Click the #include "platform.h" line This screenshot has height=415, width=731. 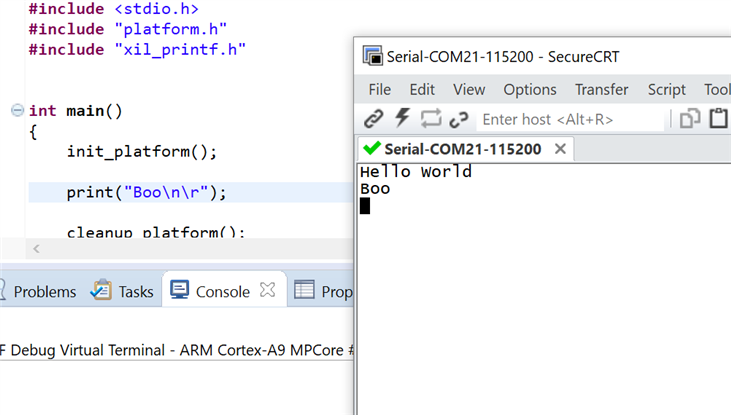click(x=128, y=29)
